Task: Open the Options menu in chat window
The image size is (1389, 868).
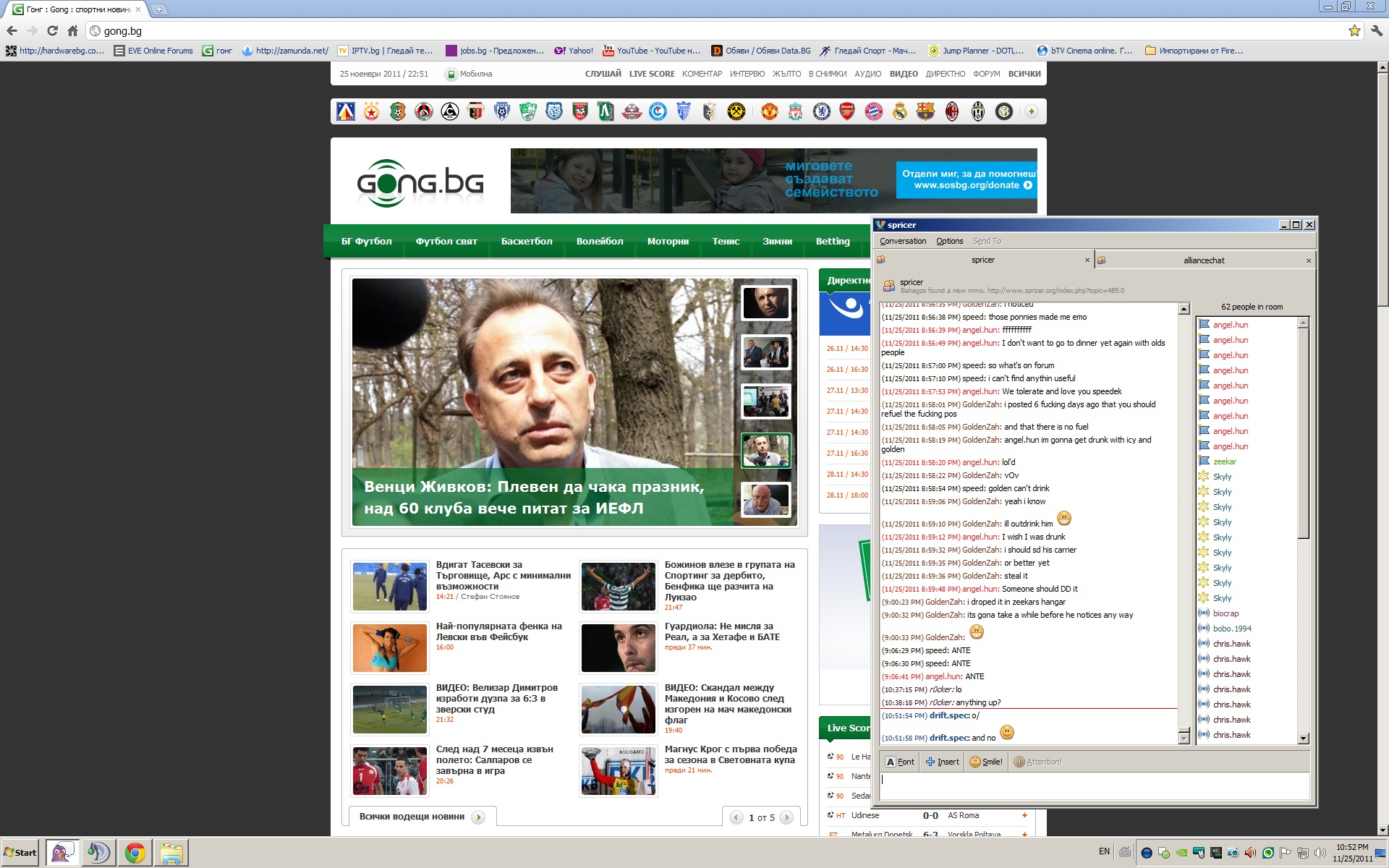Action: [x=949, y=242]
